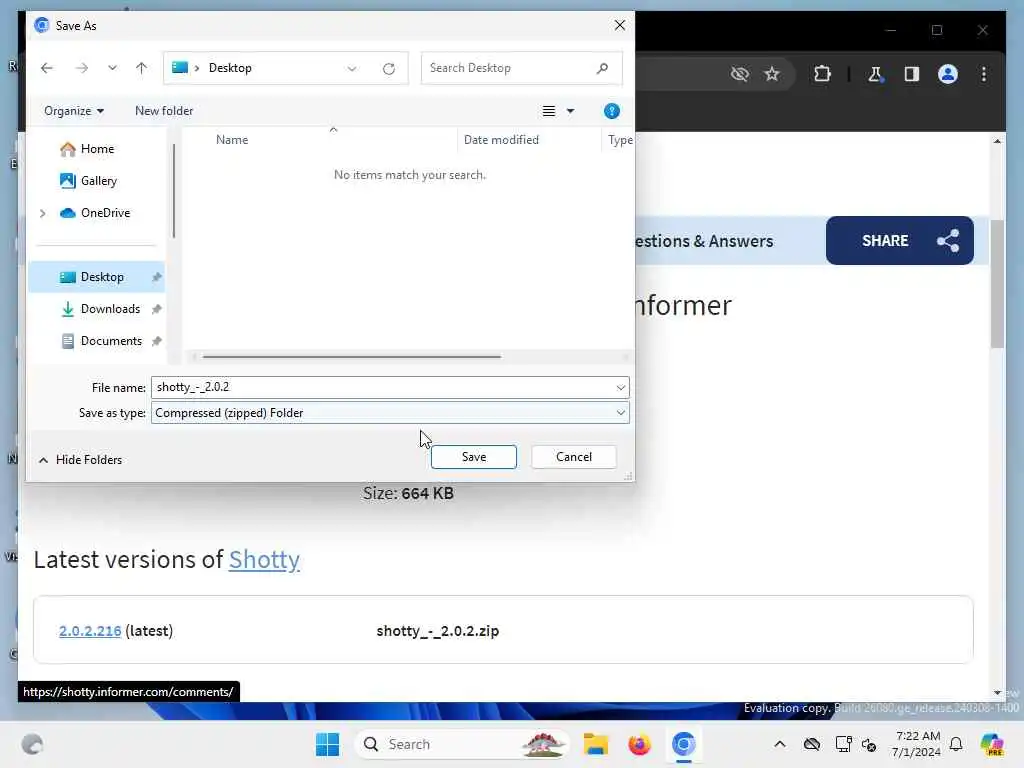Refresh the Desktop folder view

tap(389, 69)
